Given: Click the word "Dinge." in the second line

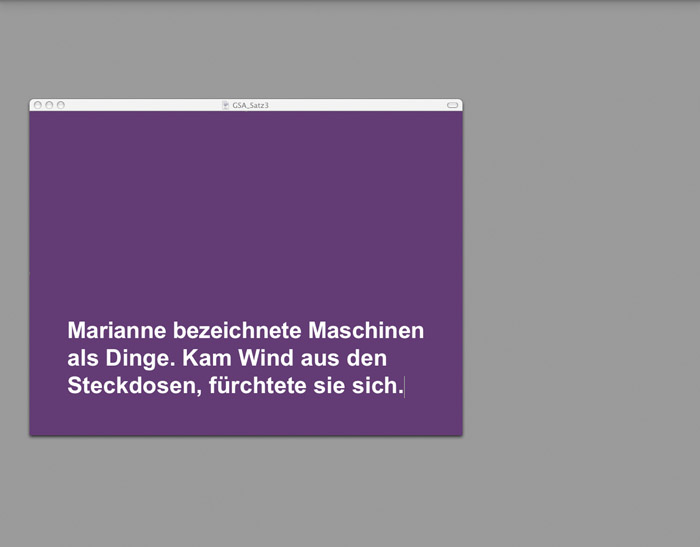Looking at the screenshot, I should tap(141, 359).
